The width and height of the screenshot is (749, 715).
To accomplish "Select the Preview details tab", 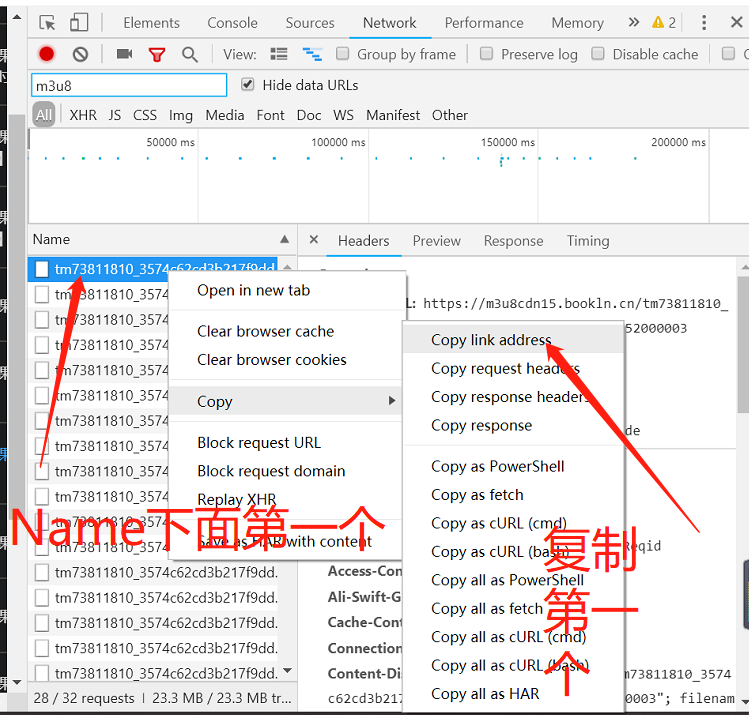I will 437,241.
